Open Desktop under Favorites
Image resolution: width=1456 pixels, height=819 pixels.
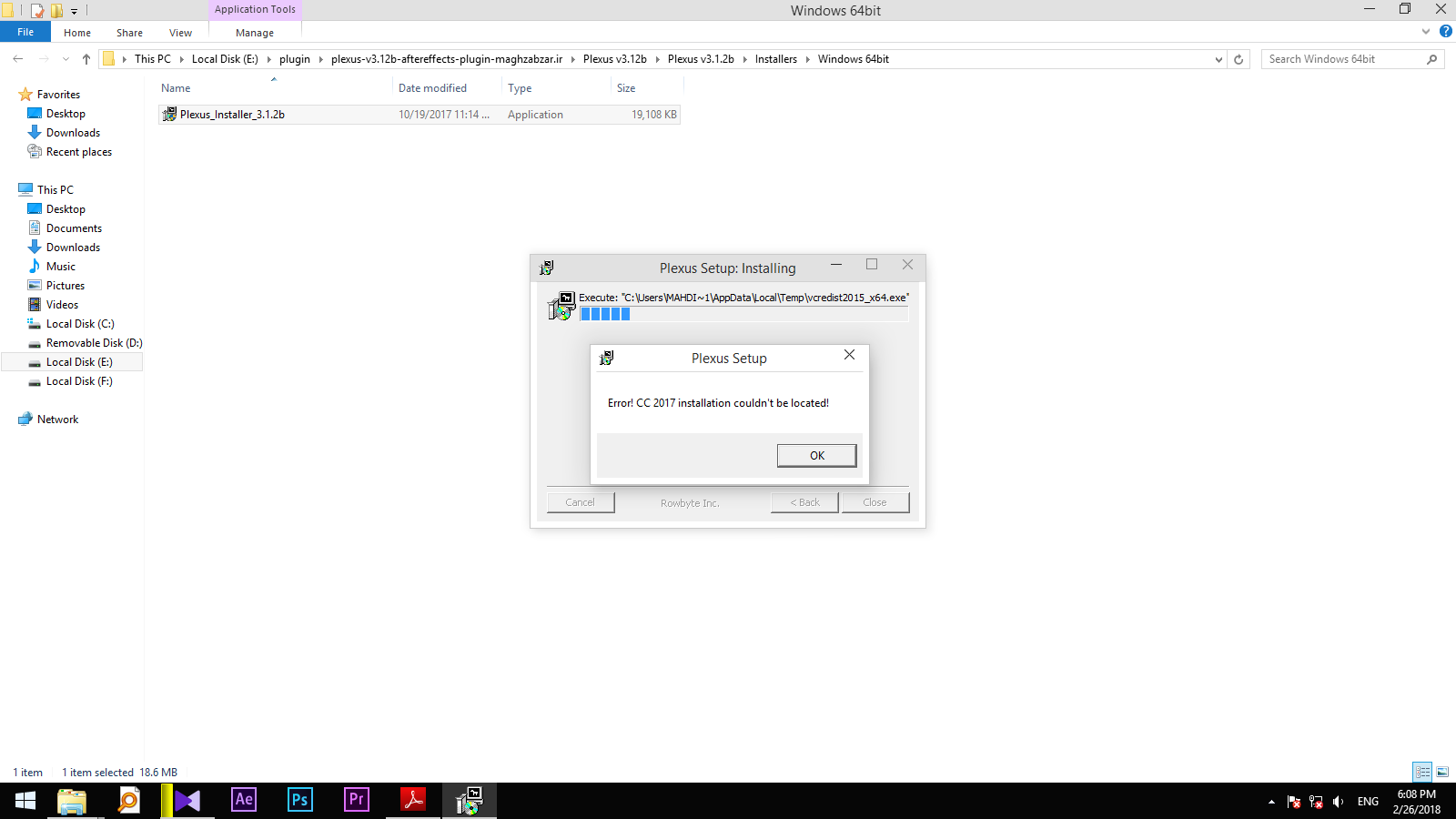(66, 114)
